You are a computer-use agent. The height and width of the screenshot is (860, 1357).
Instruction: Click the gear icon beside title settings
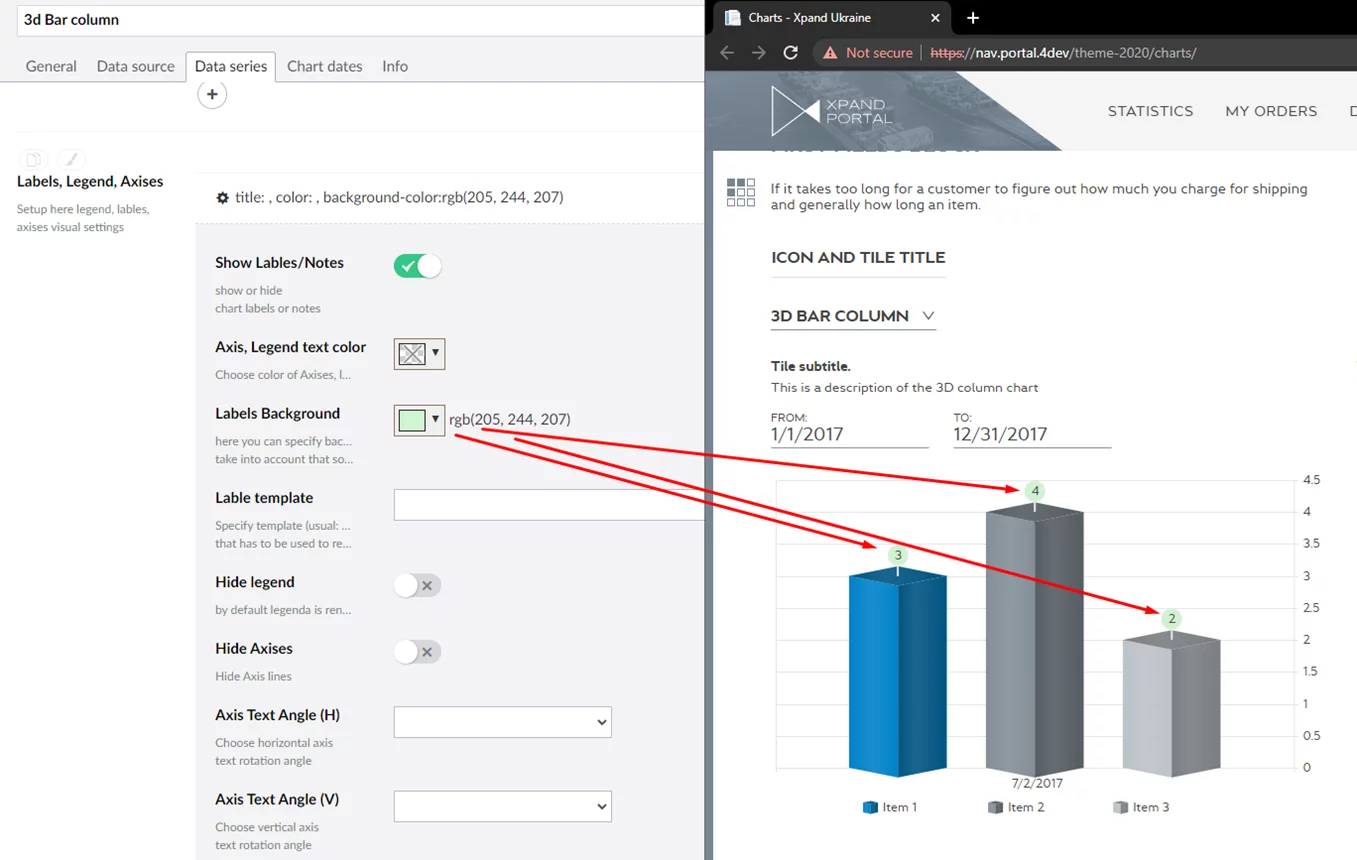tap(222, 198)
